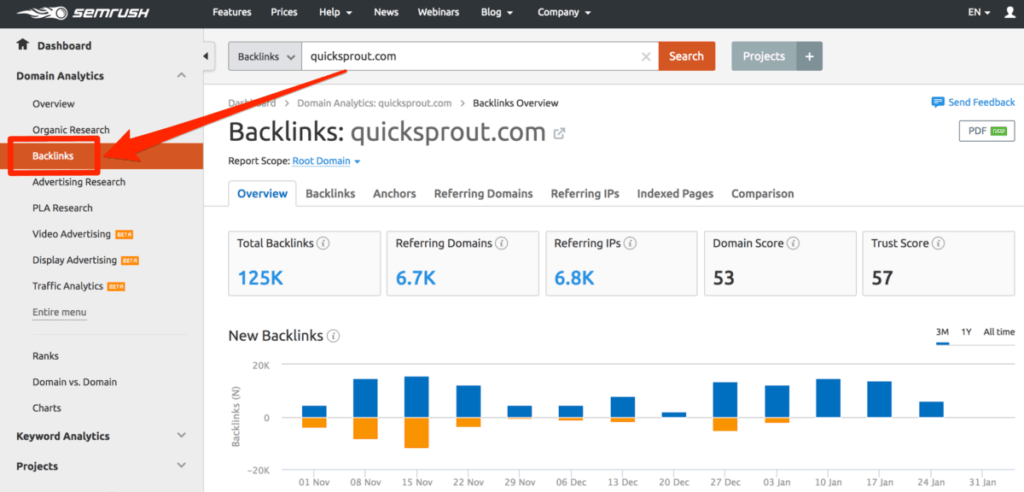1024x492 pixels.
Task: Click the 125K total backlinks value
Action: point(261,278)
